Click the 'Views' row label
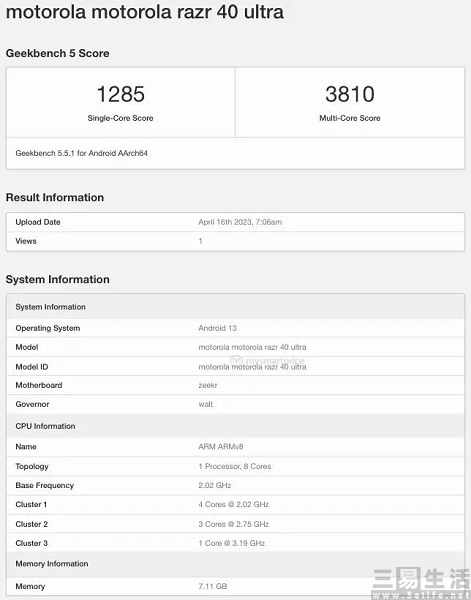 coord(26,241)
